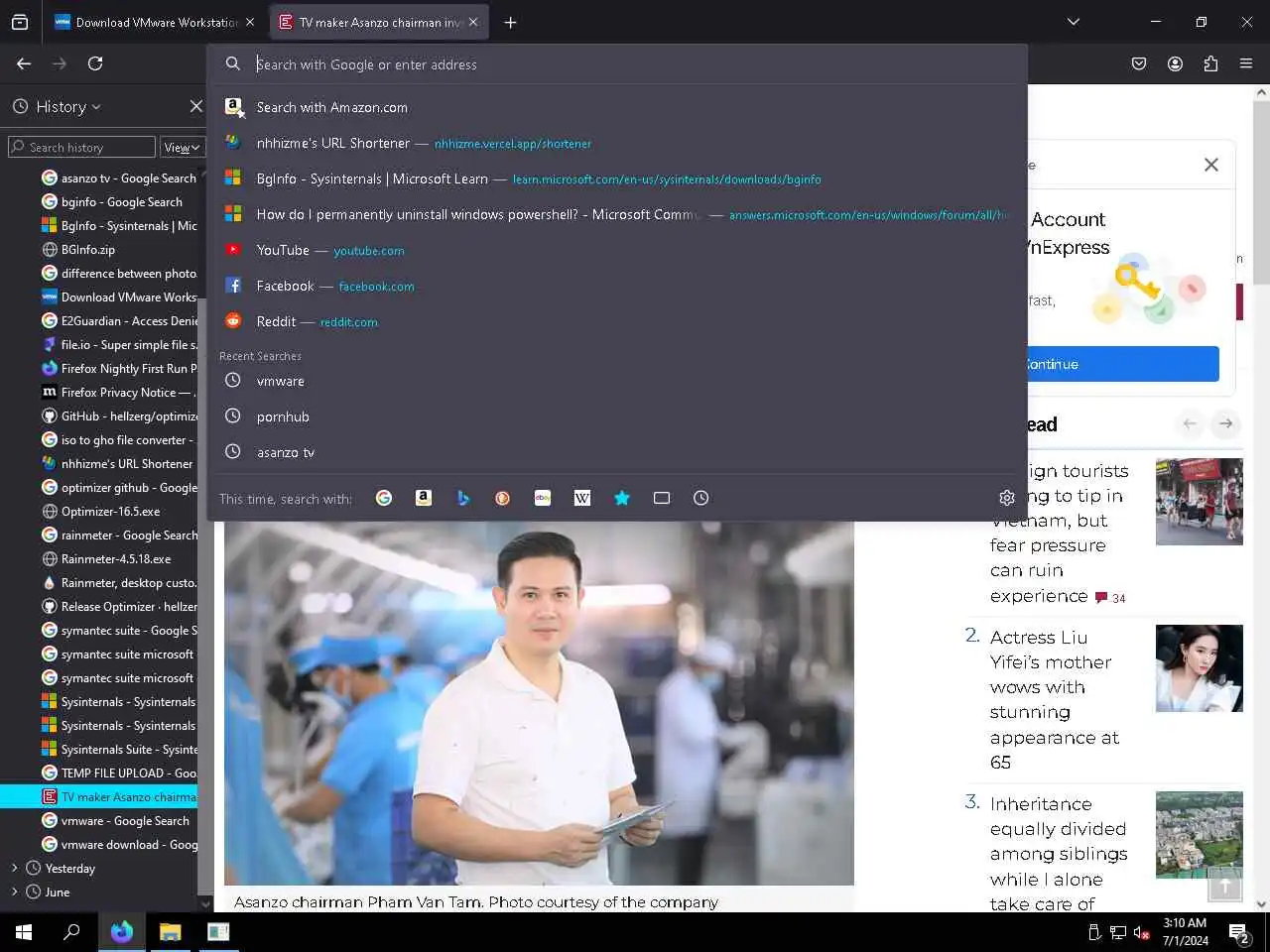Select Facebook suggestion in address dropdown
Viewport: 1270px width, 952px height.
coord(619,286)
